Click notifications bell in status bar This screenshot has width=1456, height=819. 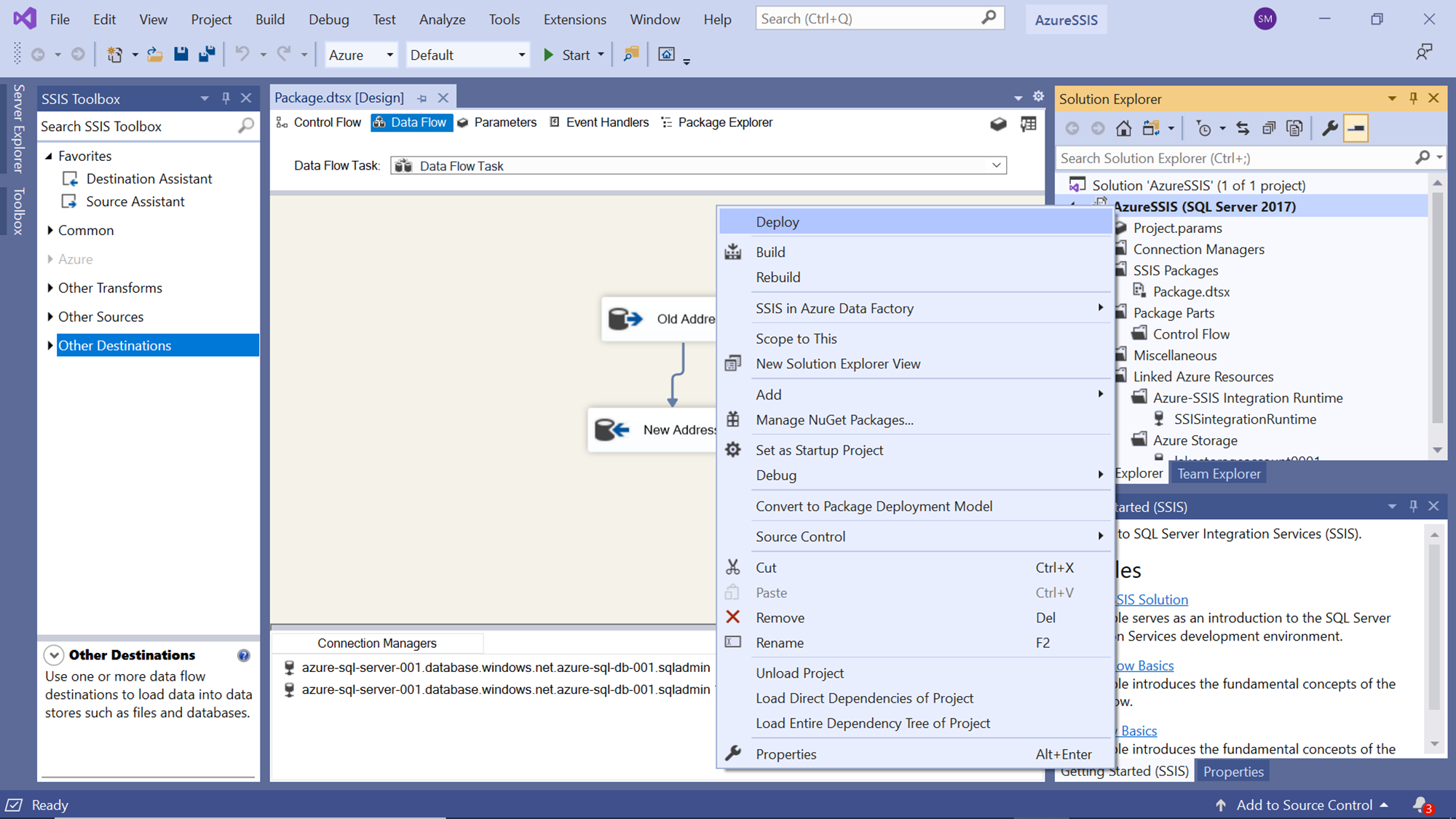(1420, 804)
